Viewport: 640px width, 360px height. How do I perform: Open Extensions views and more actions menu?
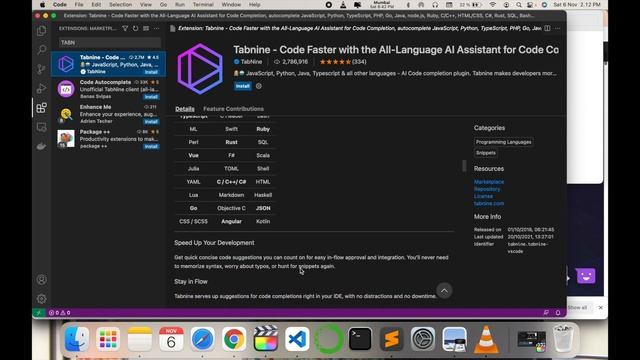click(x=156, y=29)
